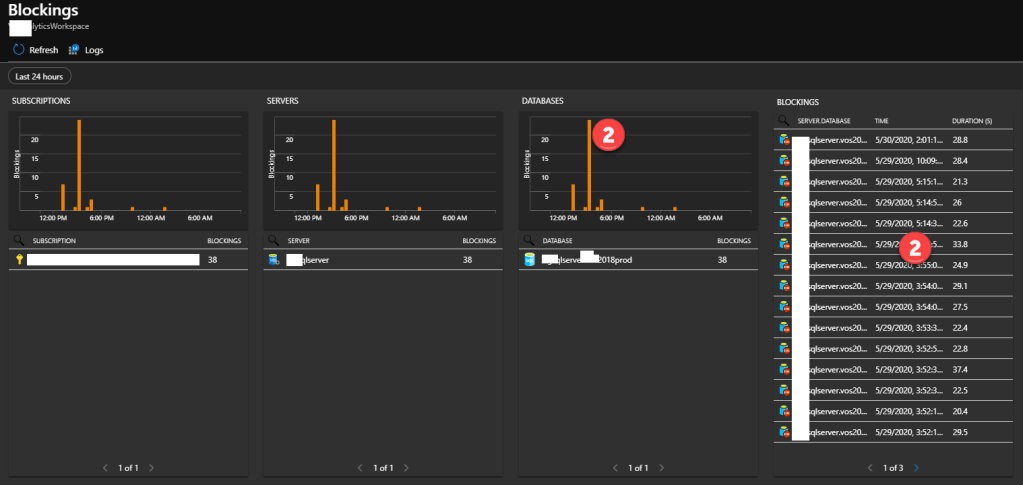Click the sqlserver server icon in Servers list
Image resolution: width=1023 pixels, height=485 pixels.
point(274,260)
